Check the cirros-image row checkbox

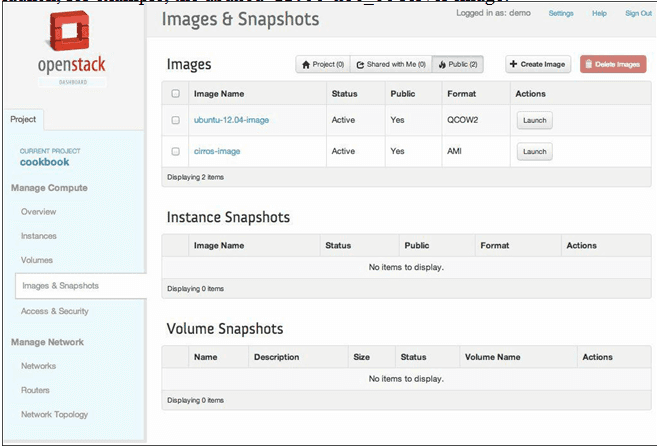tap(176, 151)
